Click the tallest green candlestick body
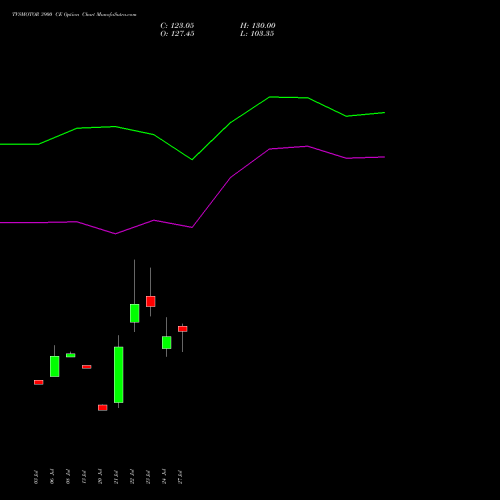Screen dimensions: 500x500 119,375
